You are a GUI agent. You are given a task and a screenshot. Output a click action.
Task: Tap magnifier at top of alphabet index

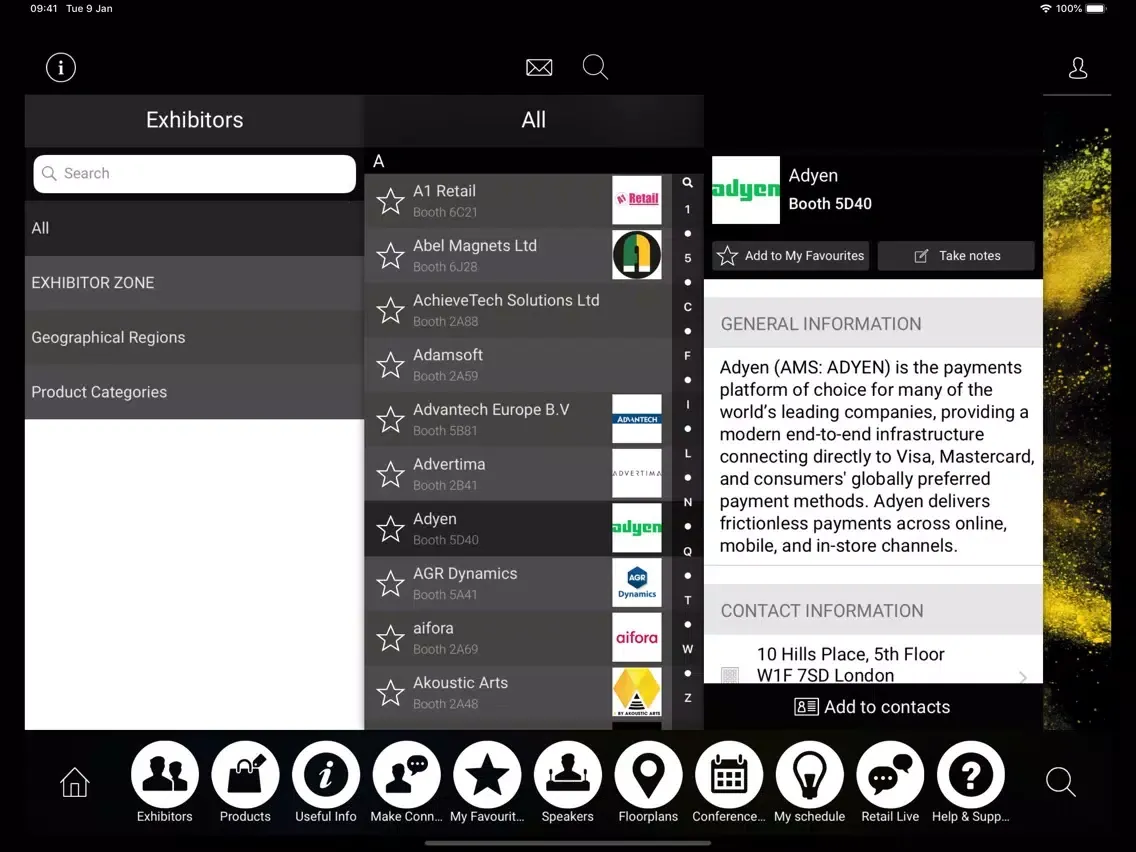(688, 183)
